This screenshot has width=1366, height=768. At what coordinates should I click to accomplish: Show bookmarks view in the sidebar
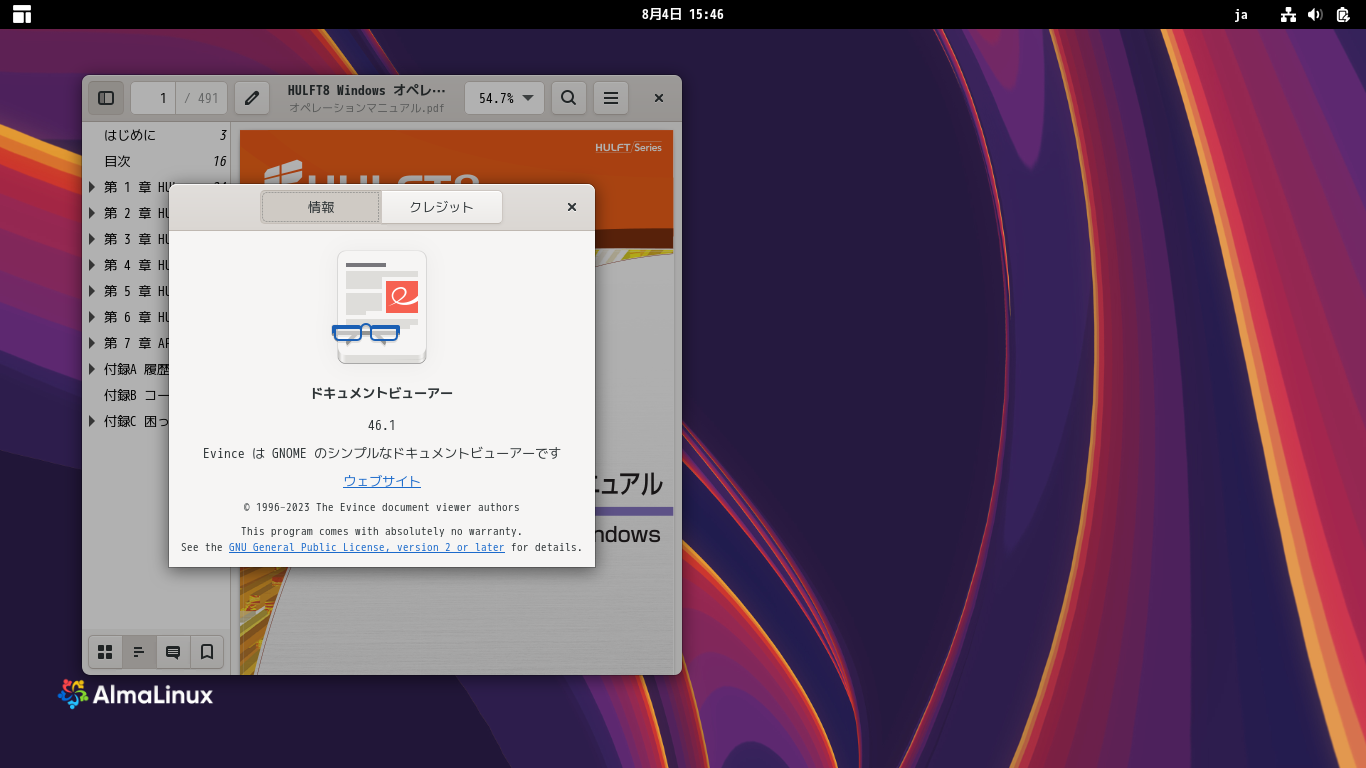[207, 652]
